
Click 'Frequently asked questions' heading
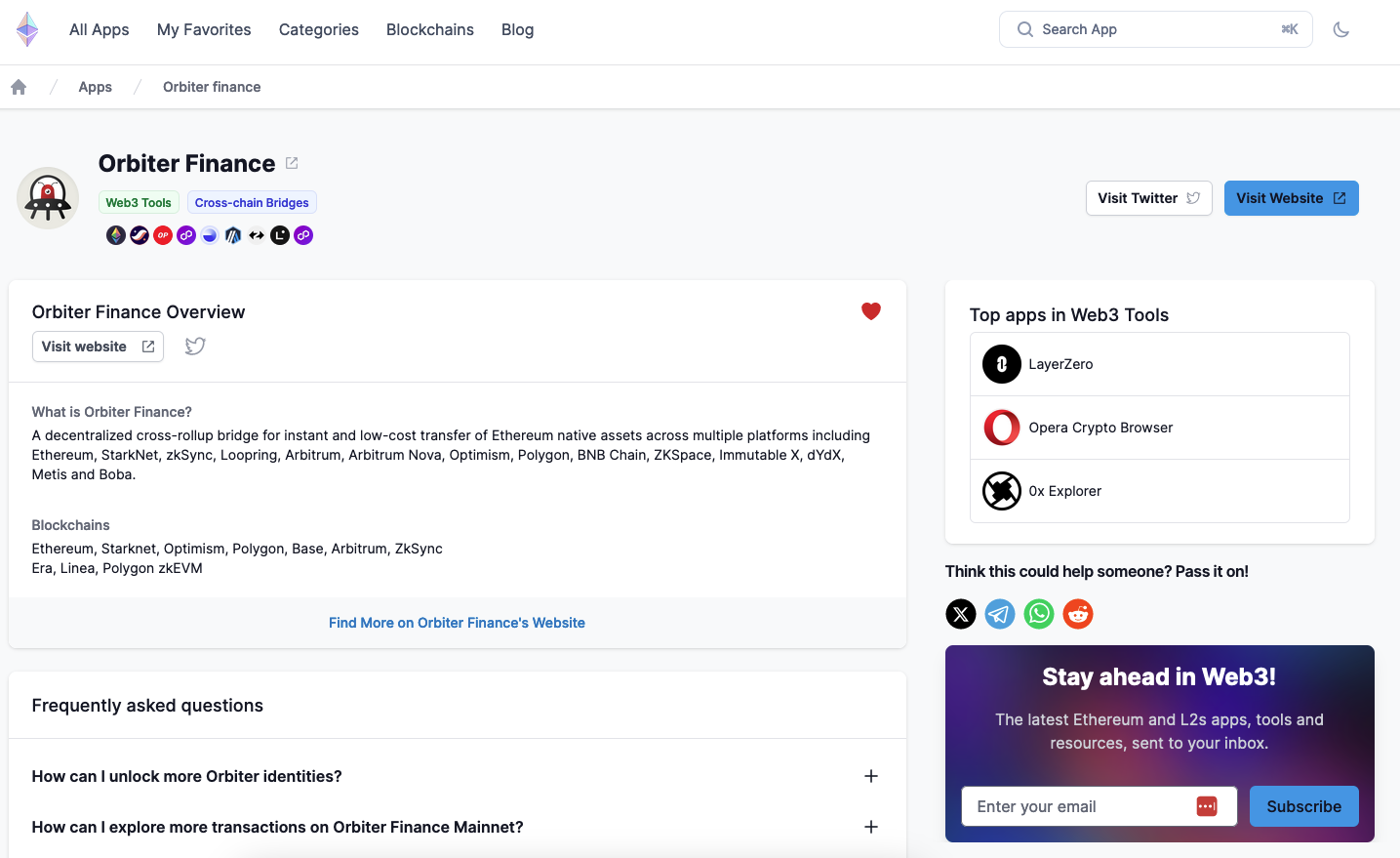pos(147,706)
